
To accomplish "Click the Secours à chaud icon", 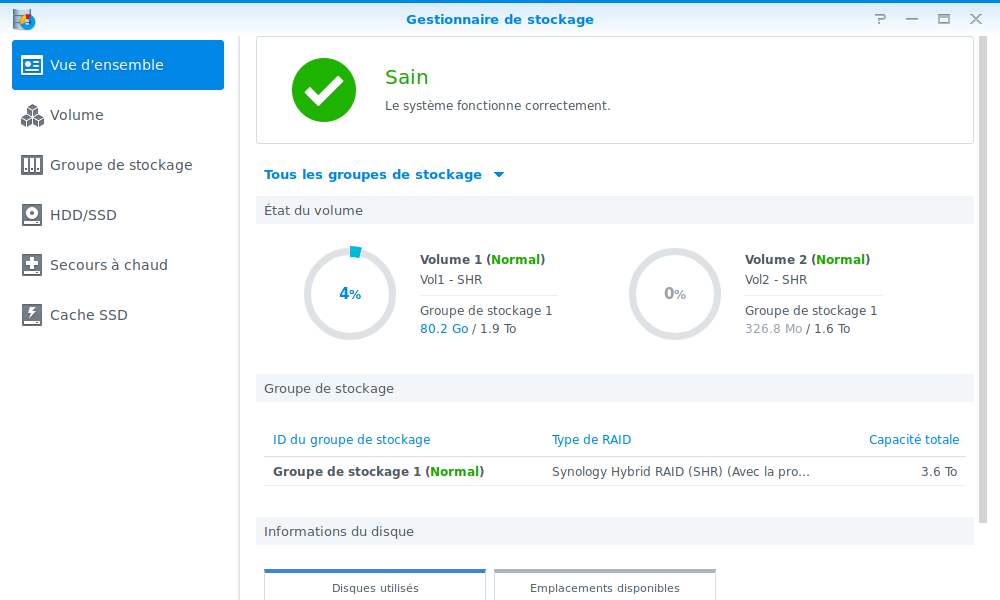I will [x=32, y=265].
